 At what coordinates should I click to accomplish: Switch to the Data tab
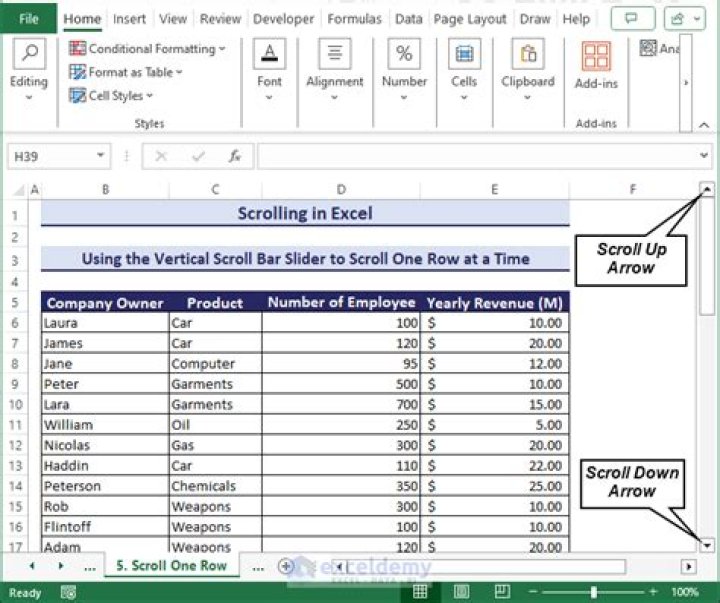pos(408,19)
